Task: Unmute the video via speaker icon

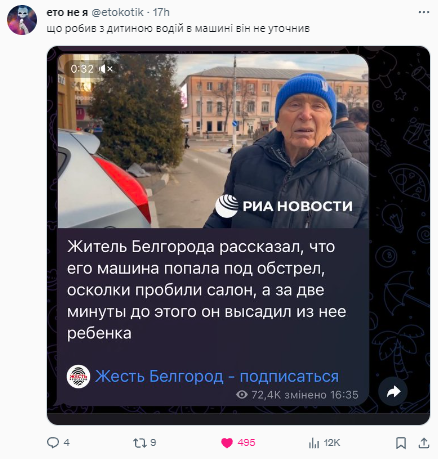Action: click(106, 69)
